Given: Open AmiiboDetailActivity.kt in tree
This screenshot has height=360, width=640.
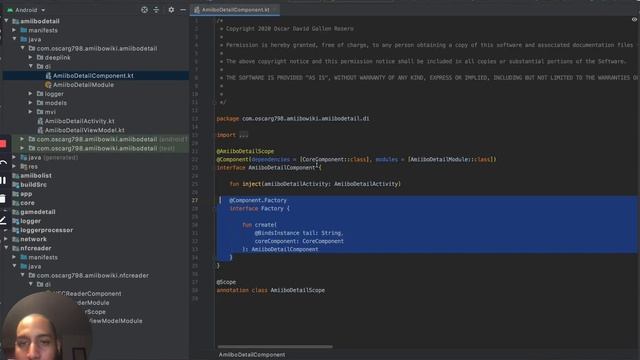Looking at the screenshot, I should coord(80,121).
